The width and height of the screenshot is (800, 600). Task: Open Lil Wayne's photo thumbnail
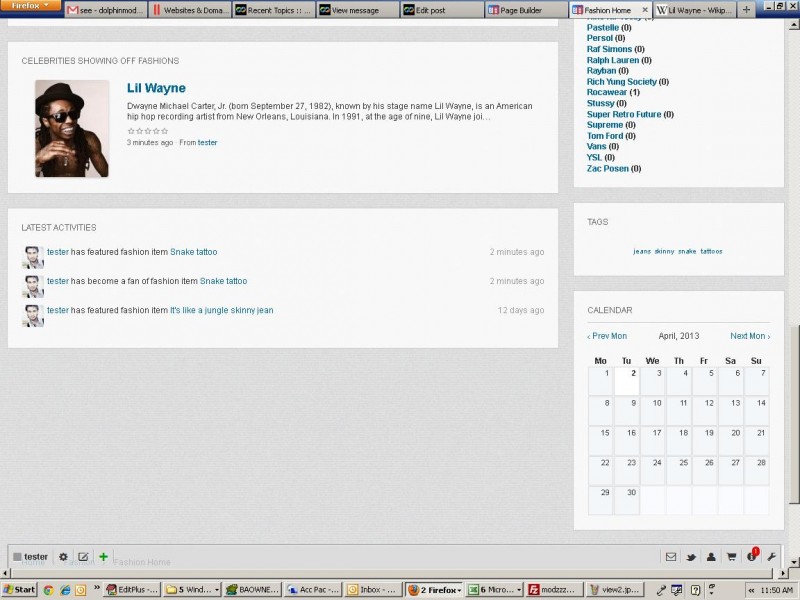(x=72, y=129)
